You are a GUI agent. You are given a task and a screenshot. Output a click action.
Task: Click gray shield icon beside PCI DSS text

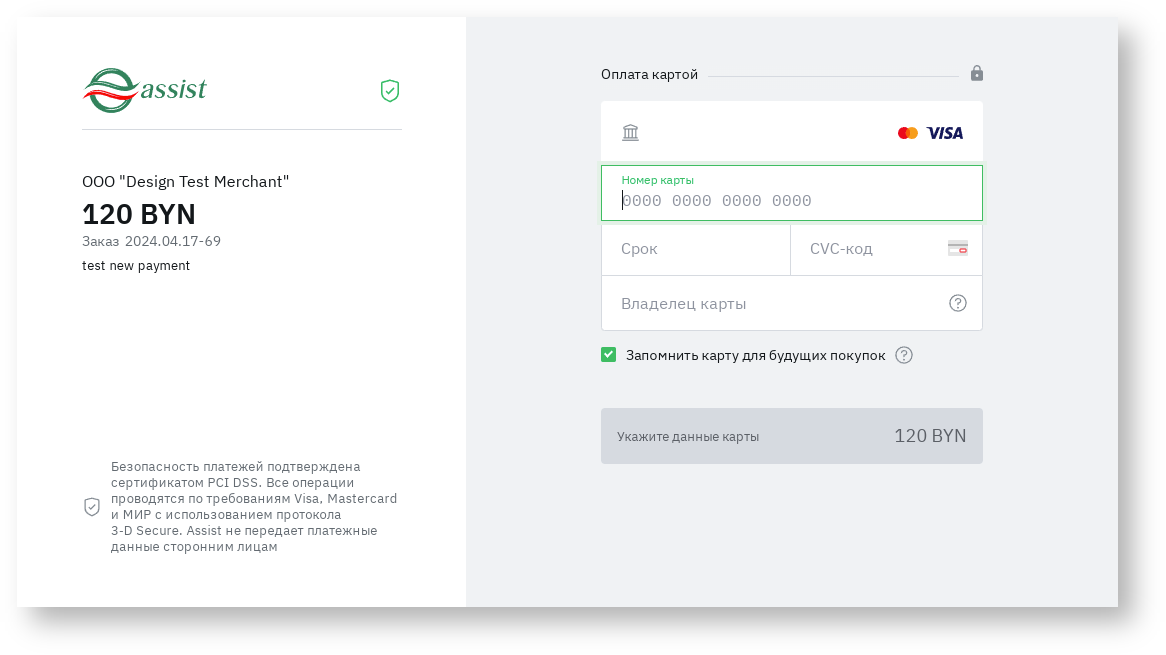tap(92, 507)
